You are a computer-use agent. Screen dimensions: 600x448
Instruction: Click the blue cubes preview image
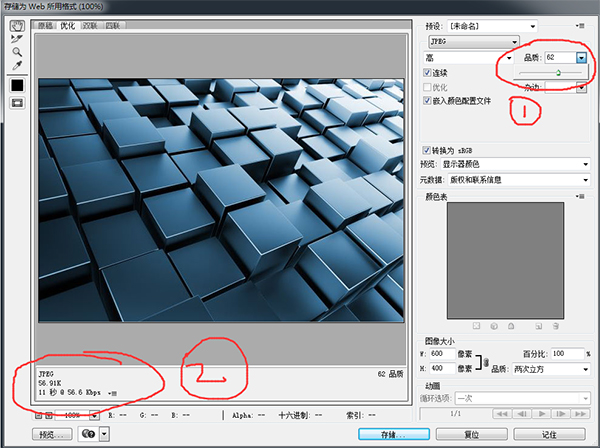(221, 200)
